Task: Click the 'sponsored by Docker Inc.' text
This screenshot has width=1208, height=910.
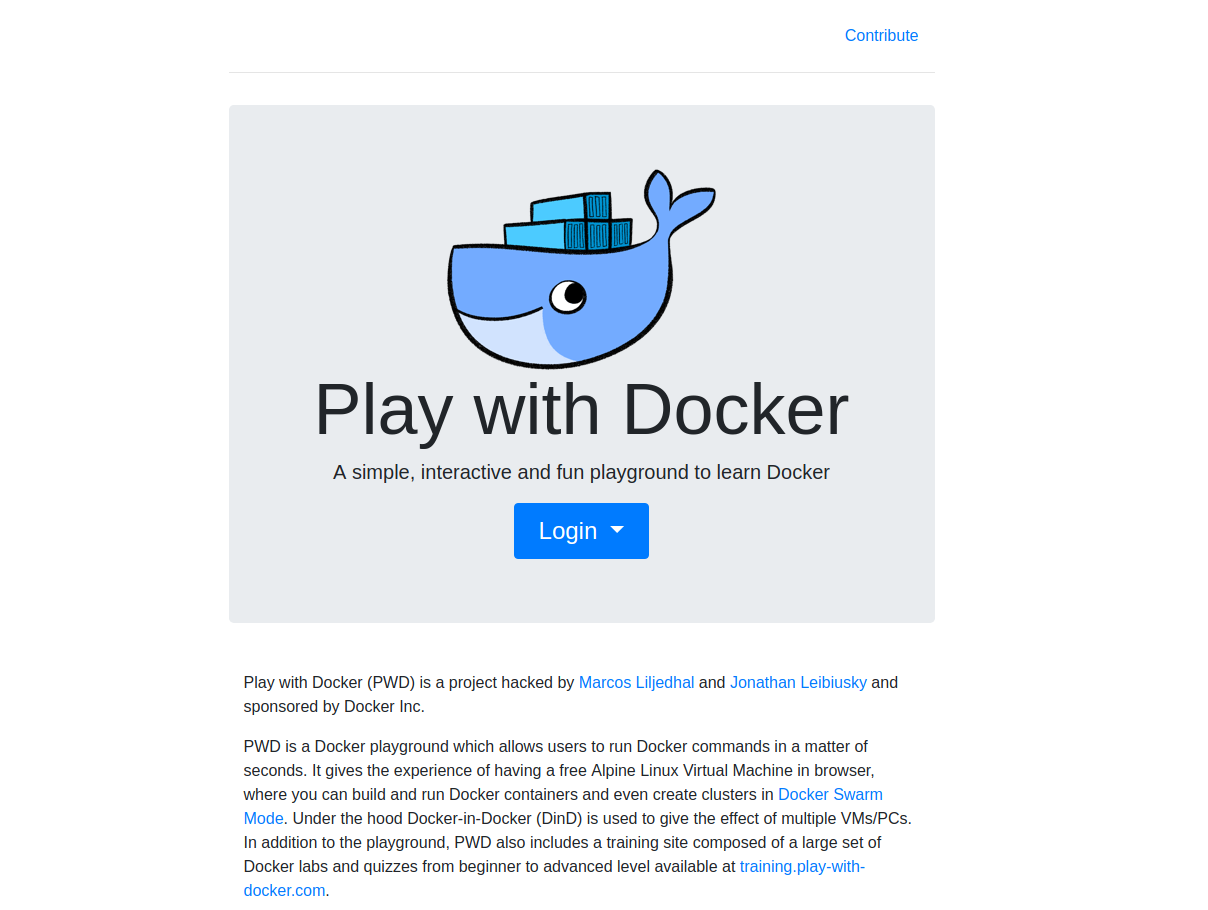Action: pos(334,706)
